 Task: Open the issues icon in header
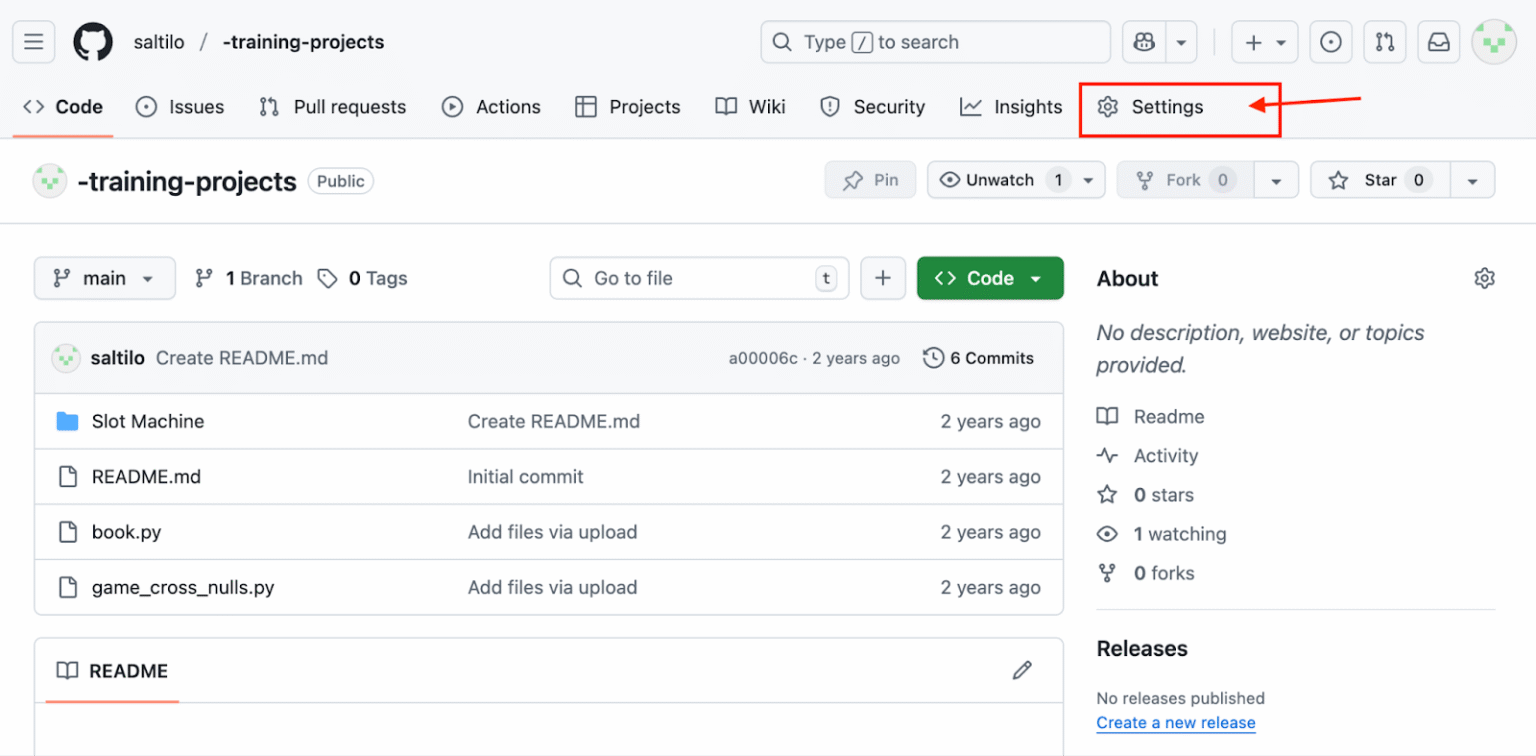(x=1330, y=42)
